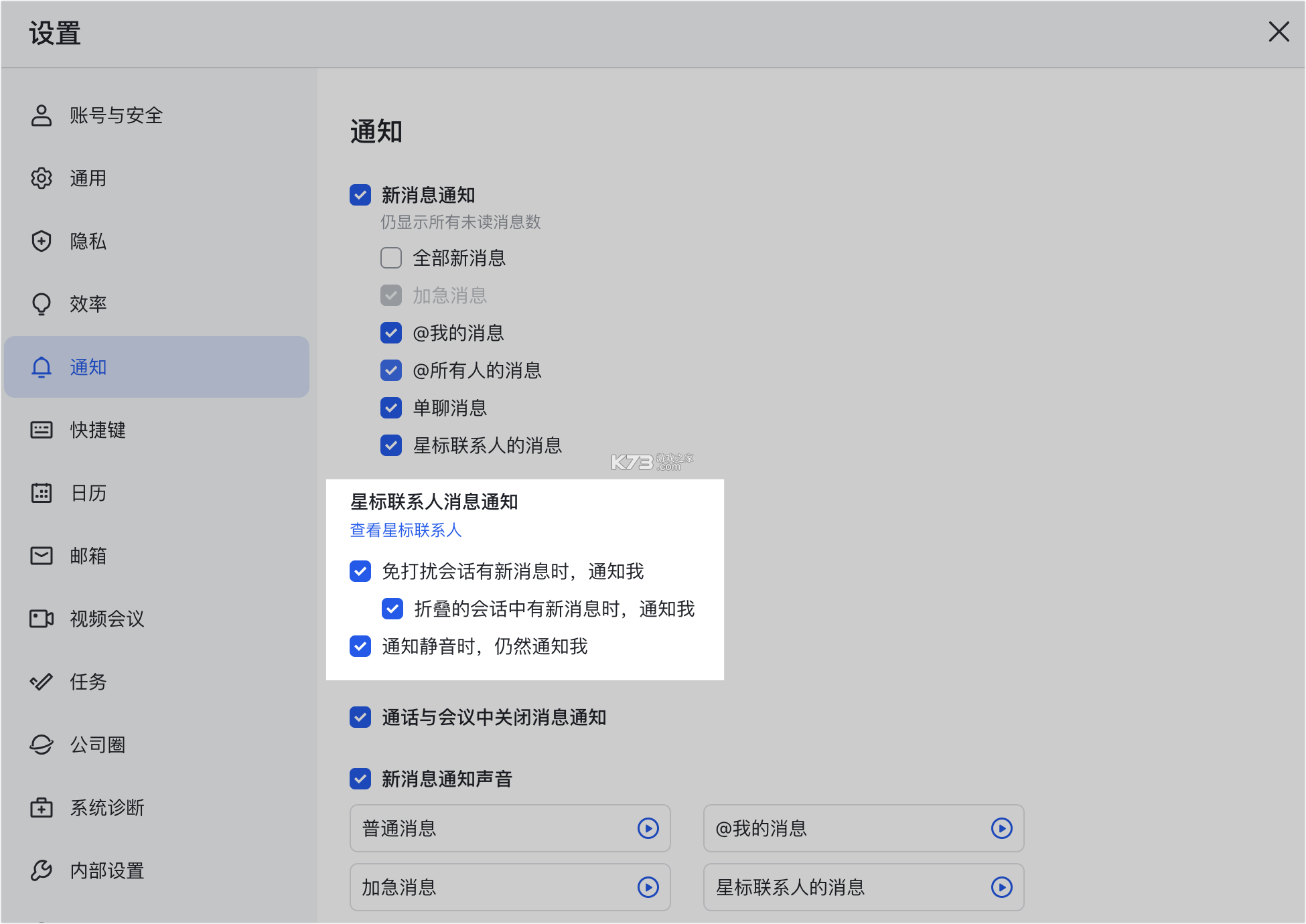Click the 系统诊断 medical kit icon

coord(42,807)
